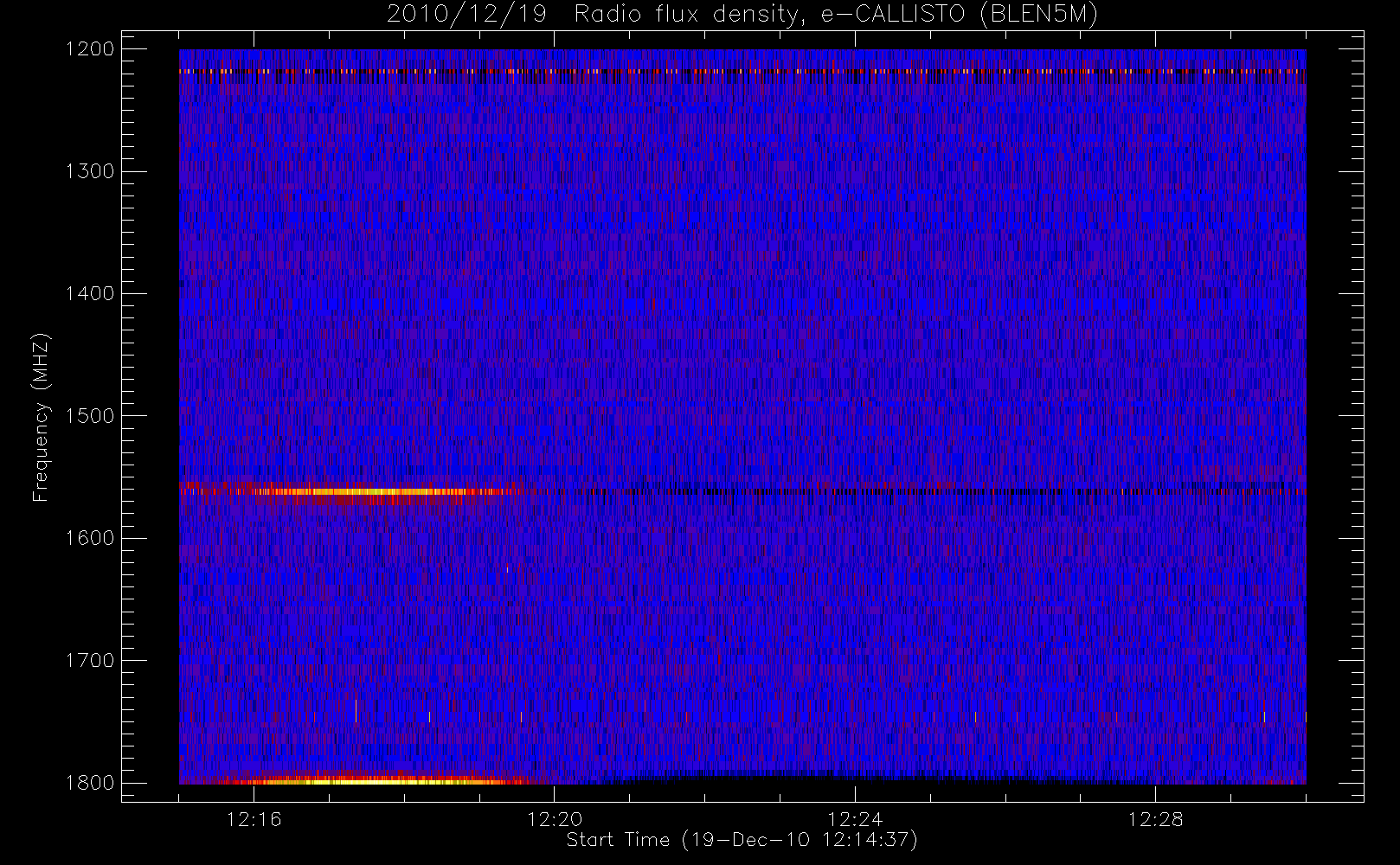The width and height of the screenshot is (1400, 865).
Task: Click the plot title '2010/12/19 Radio flux density'
Action: point(742,14)
